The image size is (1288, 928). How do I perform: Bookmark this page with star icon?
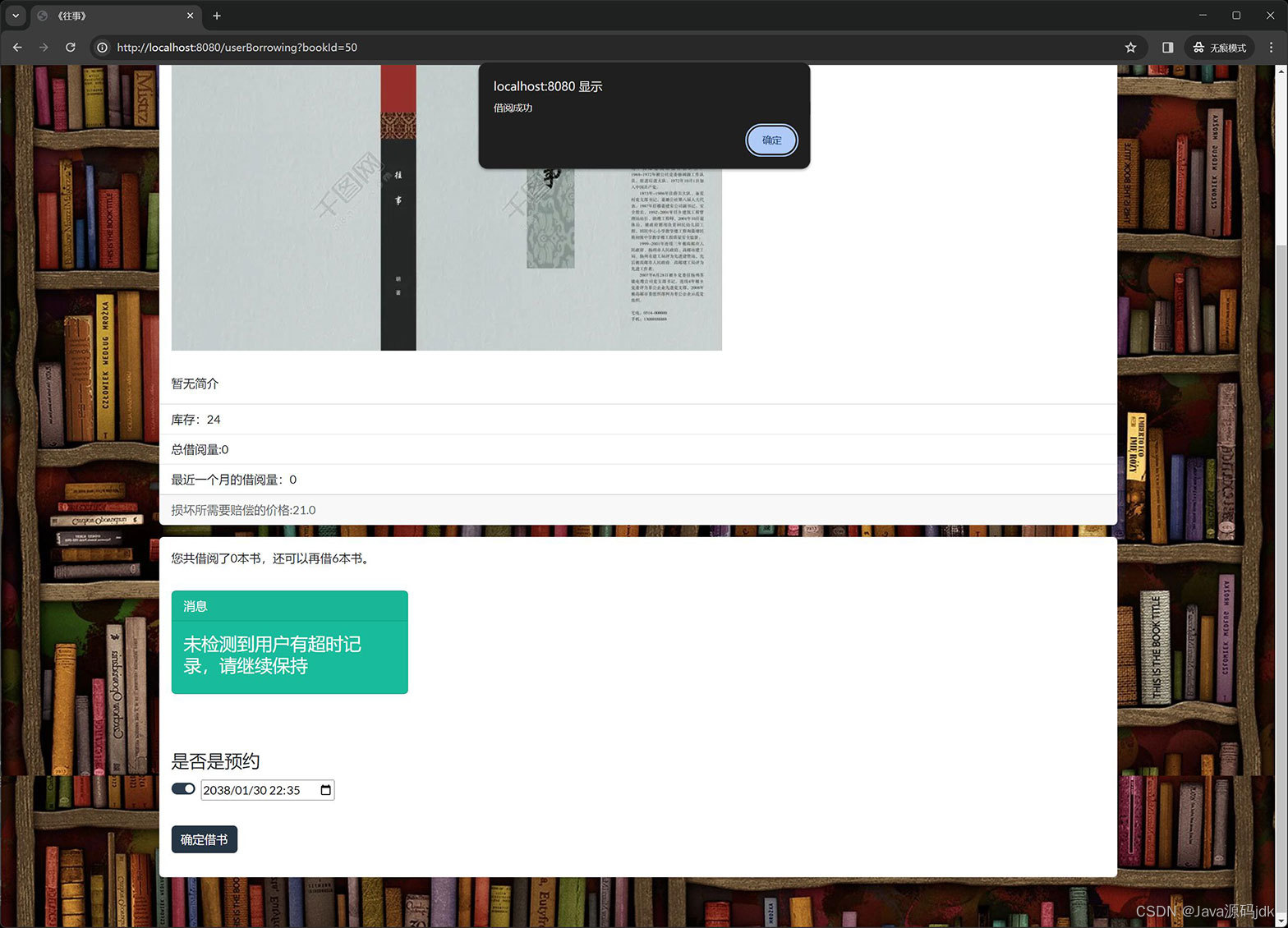point(1130,48)
